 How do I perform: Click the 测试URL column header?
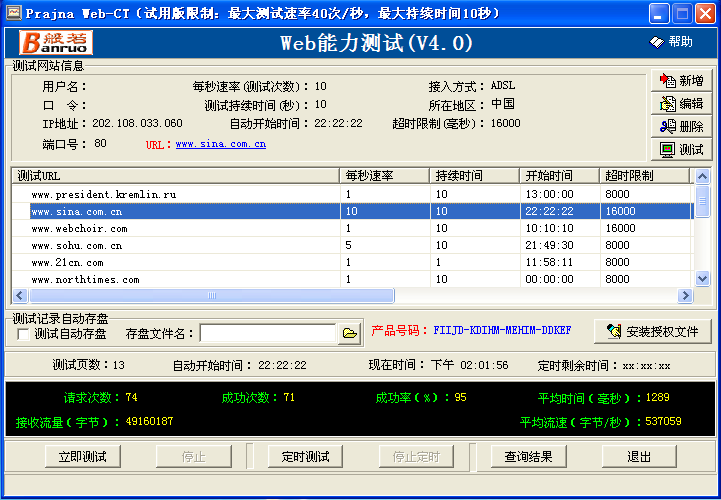(176, 176)
